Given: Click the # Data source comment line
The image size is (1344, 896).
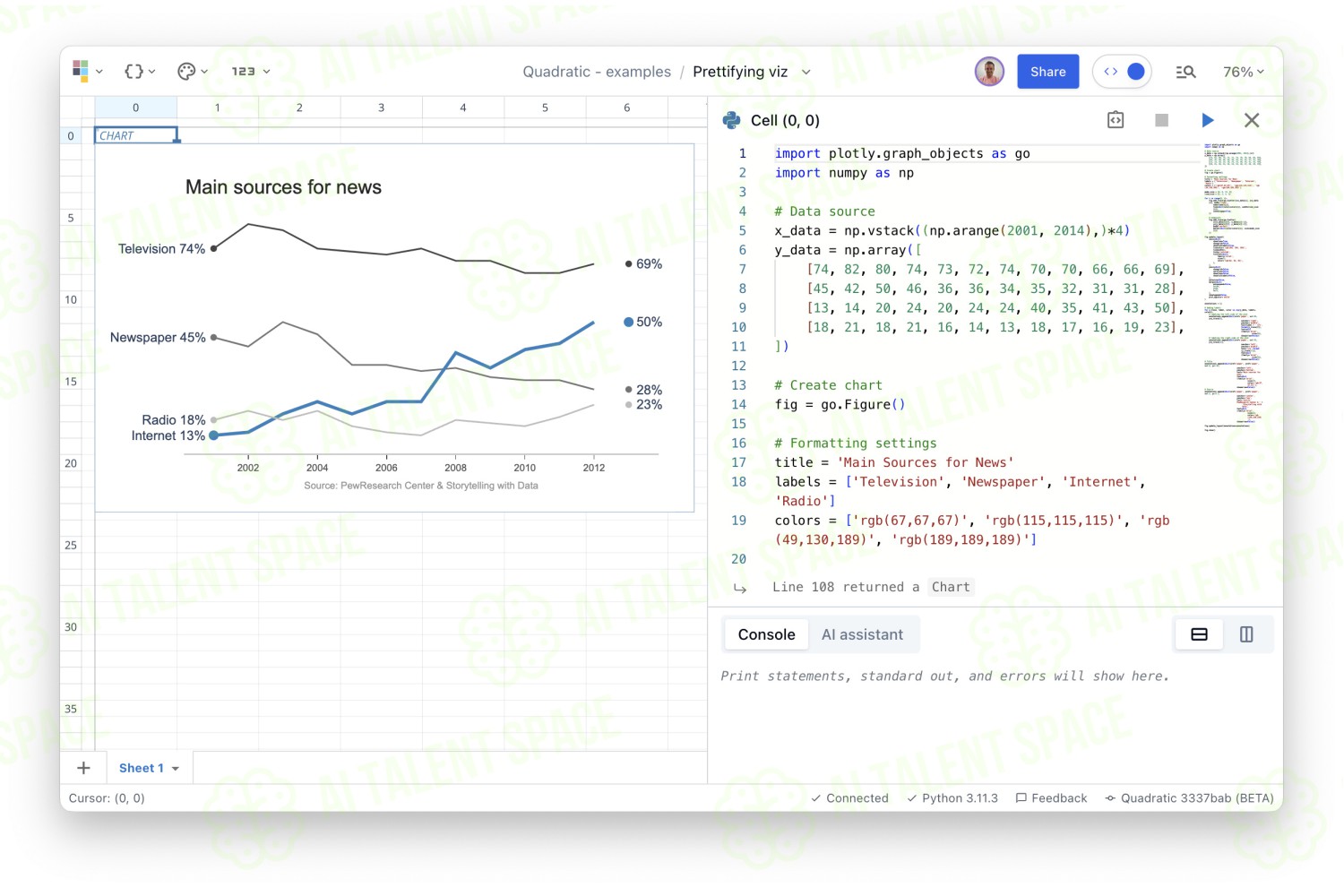Looking at the screenshot, I should tap(824, 211).
